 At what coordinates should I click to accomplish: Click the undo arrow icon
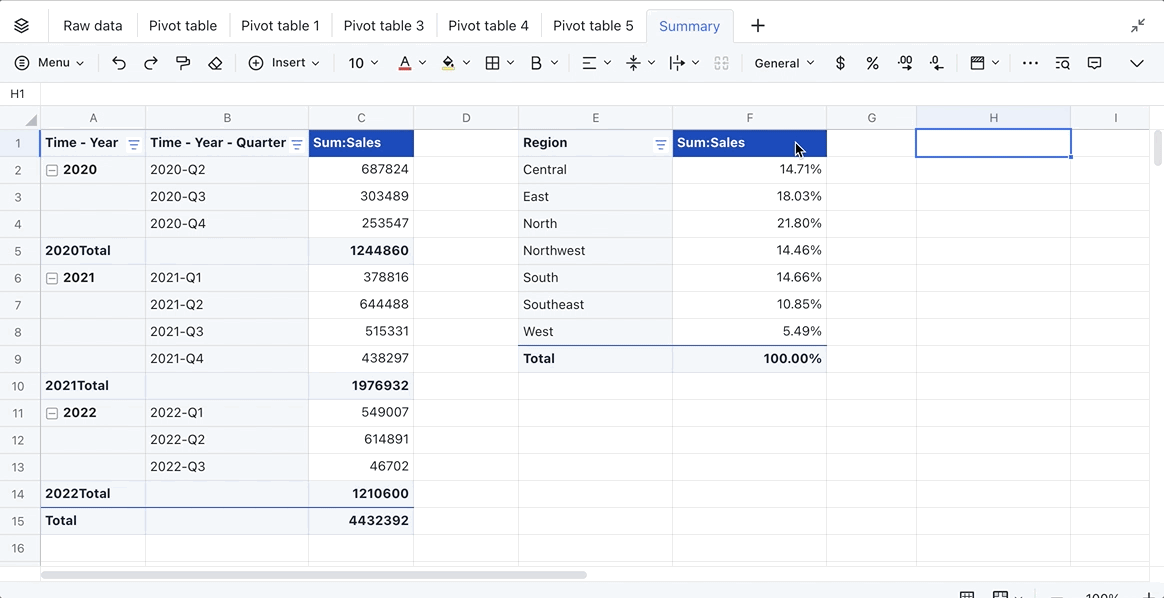pyautogui.click(x=119, y=63)
